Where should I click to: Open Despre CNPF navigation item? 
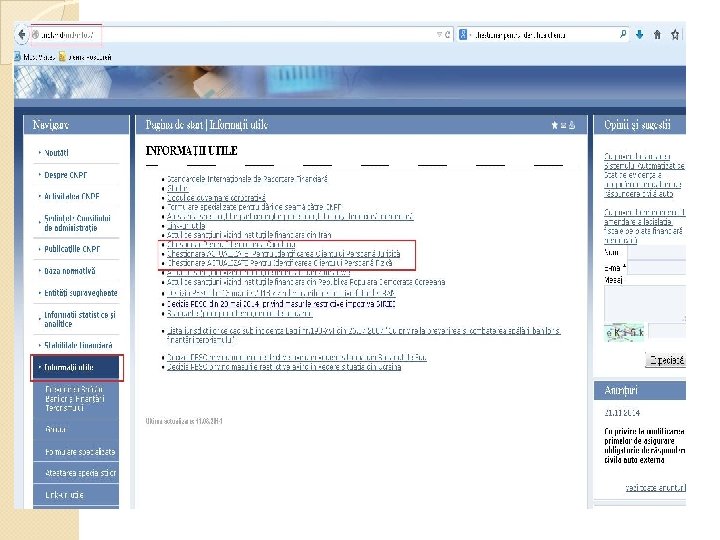(66, 175)
